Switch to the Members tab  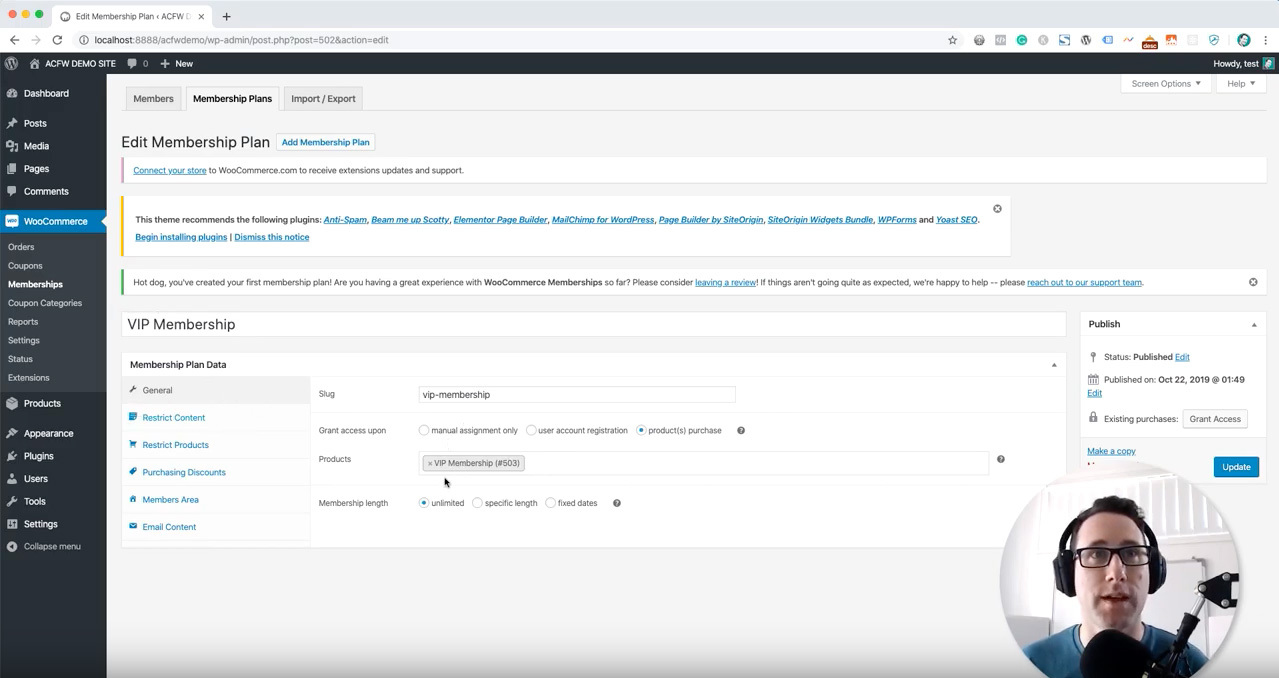pyautogui.click(x=153, y=98)
